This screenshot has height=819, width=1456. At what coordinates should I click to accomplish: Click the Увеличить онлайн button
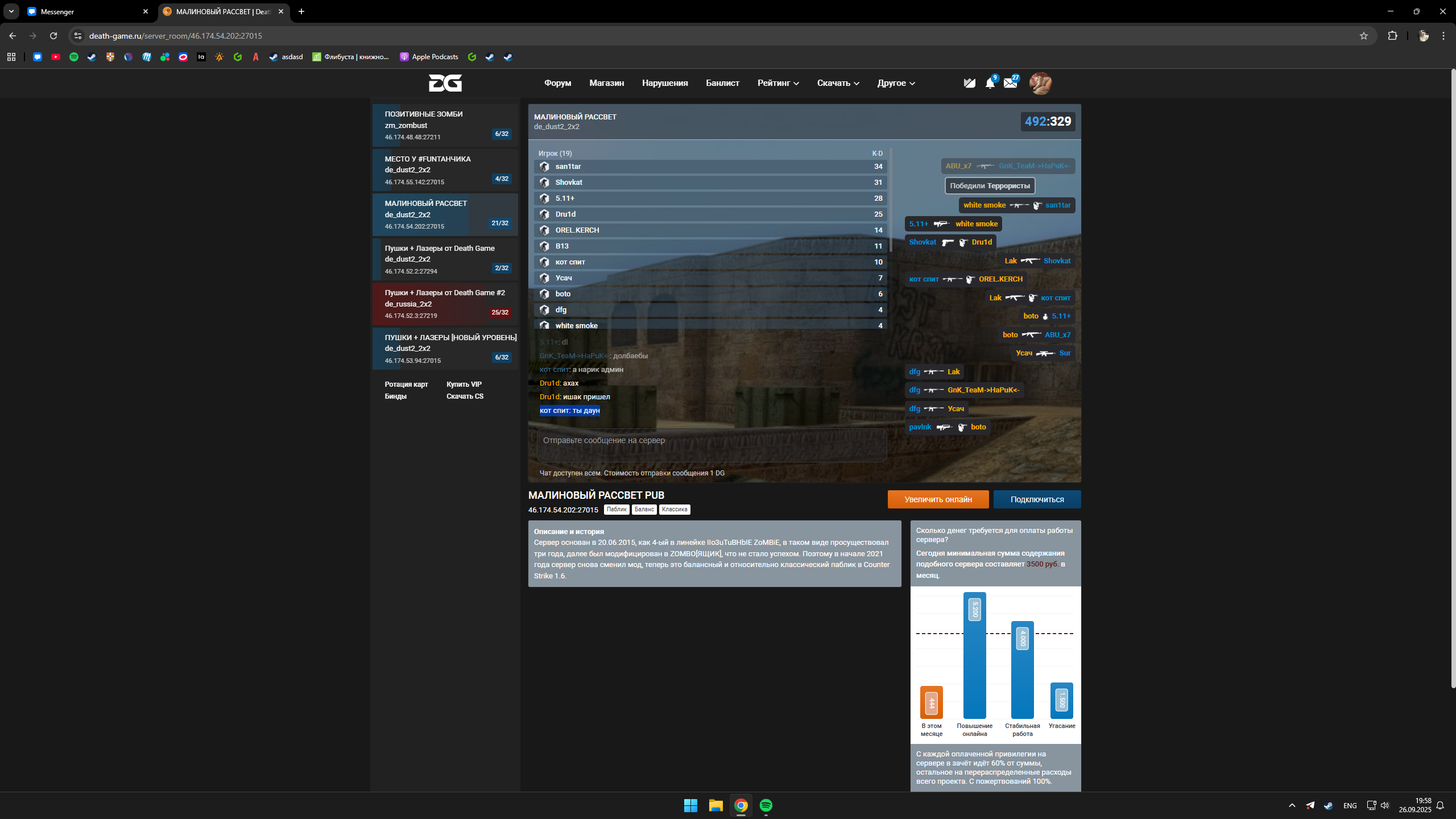pyautogui.click(x=938, y=499)
